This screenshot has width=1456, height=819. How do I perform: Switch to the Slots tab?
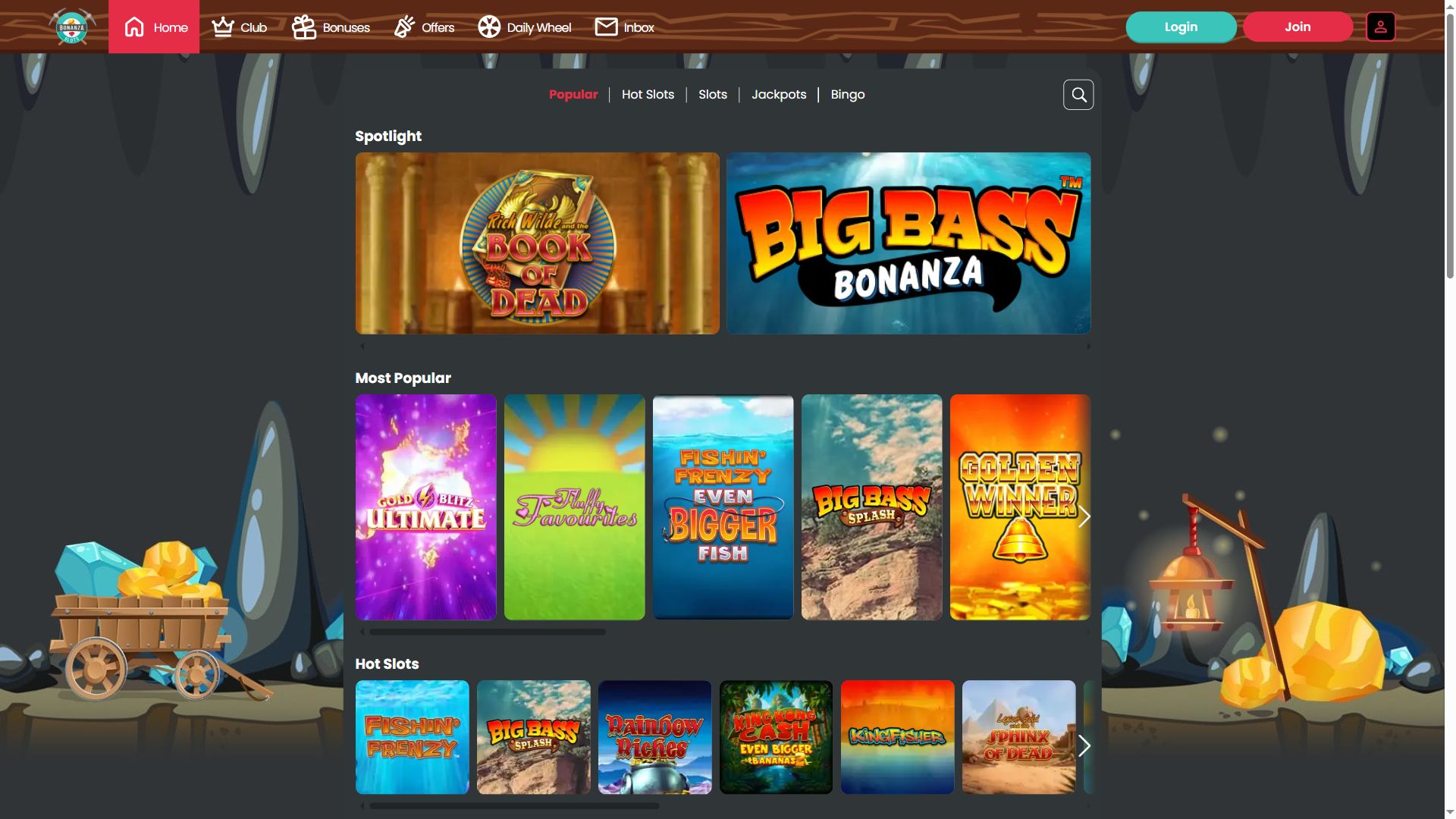coord(712,94)
